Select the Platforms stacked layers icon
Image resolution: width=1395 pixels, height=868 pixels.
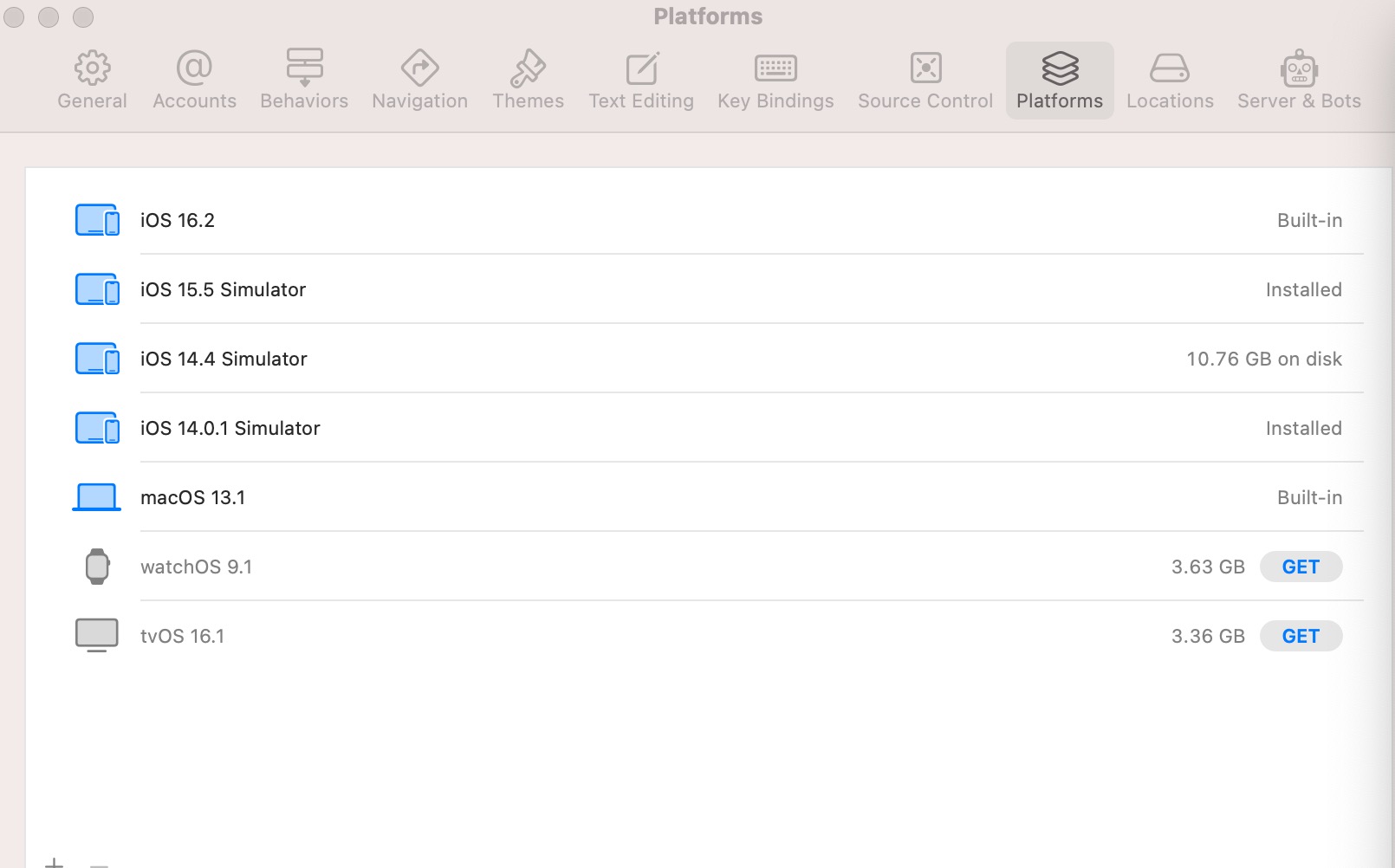[x=1060, y=68]
